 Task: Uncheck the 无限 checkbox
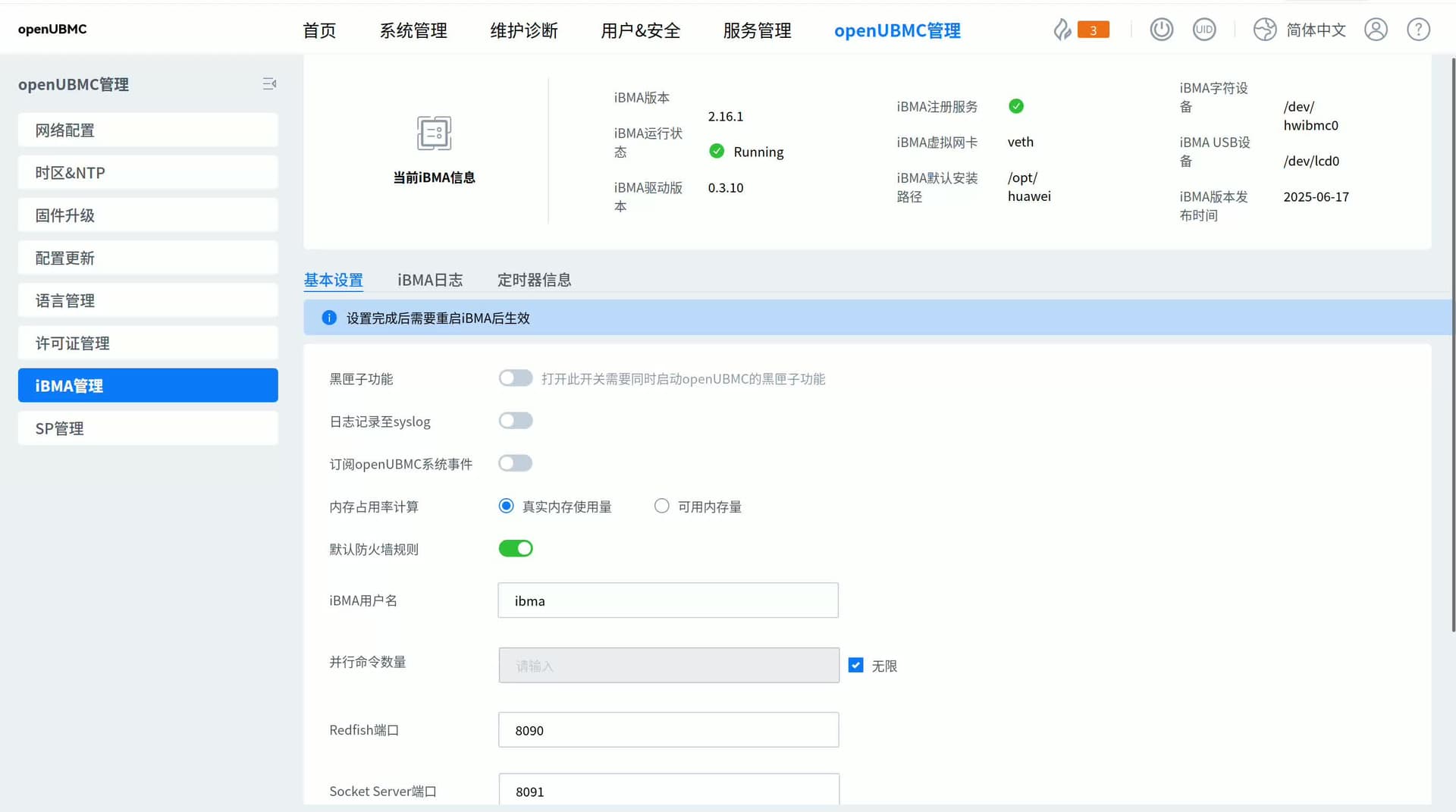pos(855,665)
